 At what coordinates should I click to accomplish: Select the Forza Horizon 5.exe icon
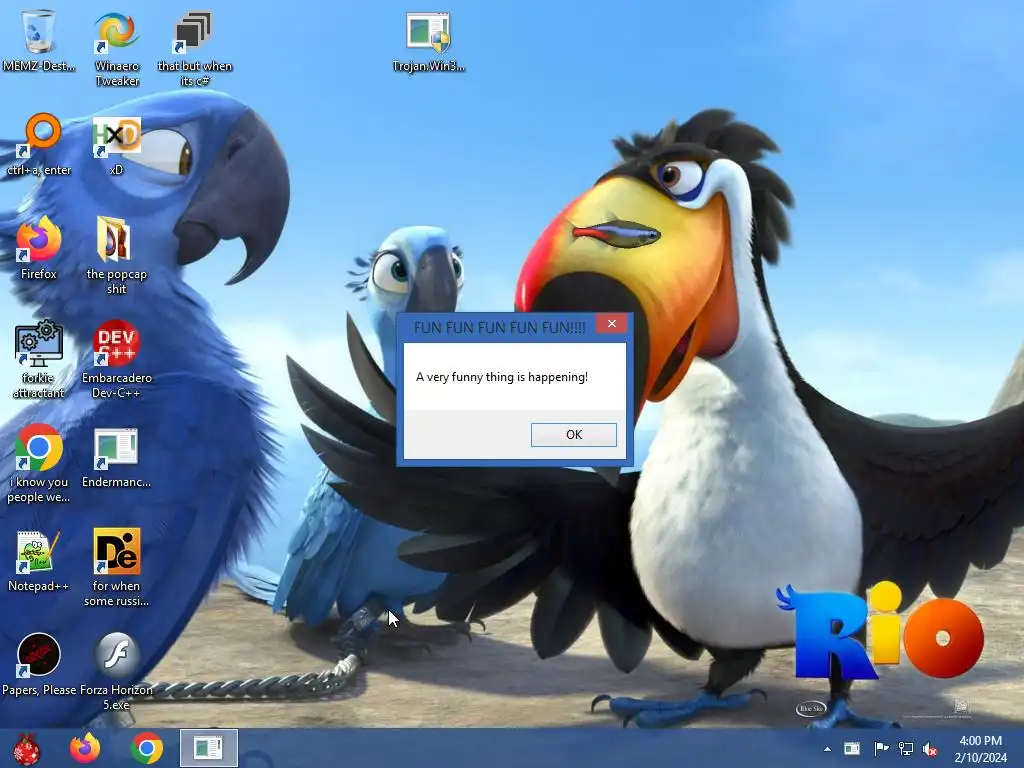coord(116,671)
